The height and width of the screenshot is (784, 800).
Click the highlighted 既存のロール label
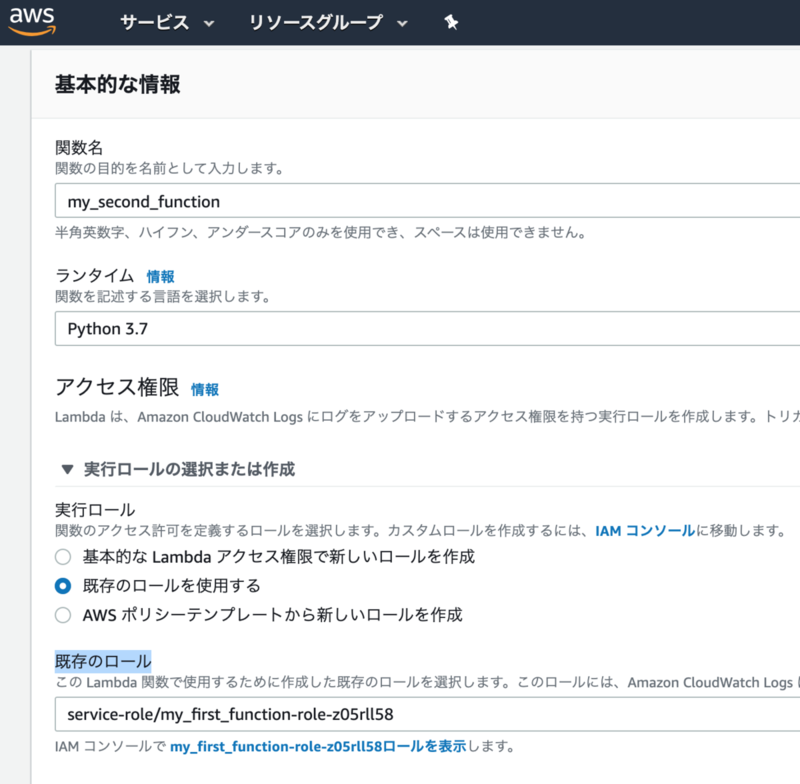tap(103, 662)
